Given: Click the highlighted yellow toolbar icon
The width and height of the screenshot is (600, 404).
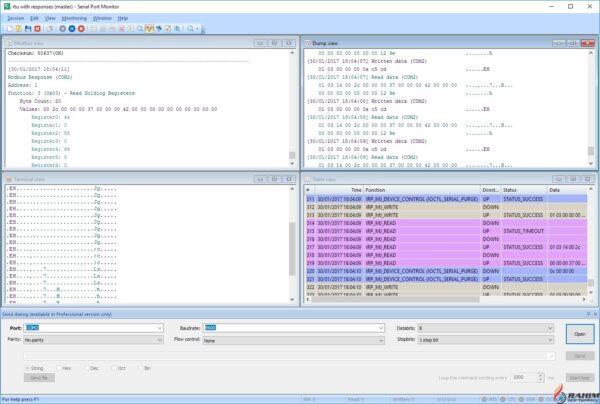Looking at the screenshot, I should [149, 29].
